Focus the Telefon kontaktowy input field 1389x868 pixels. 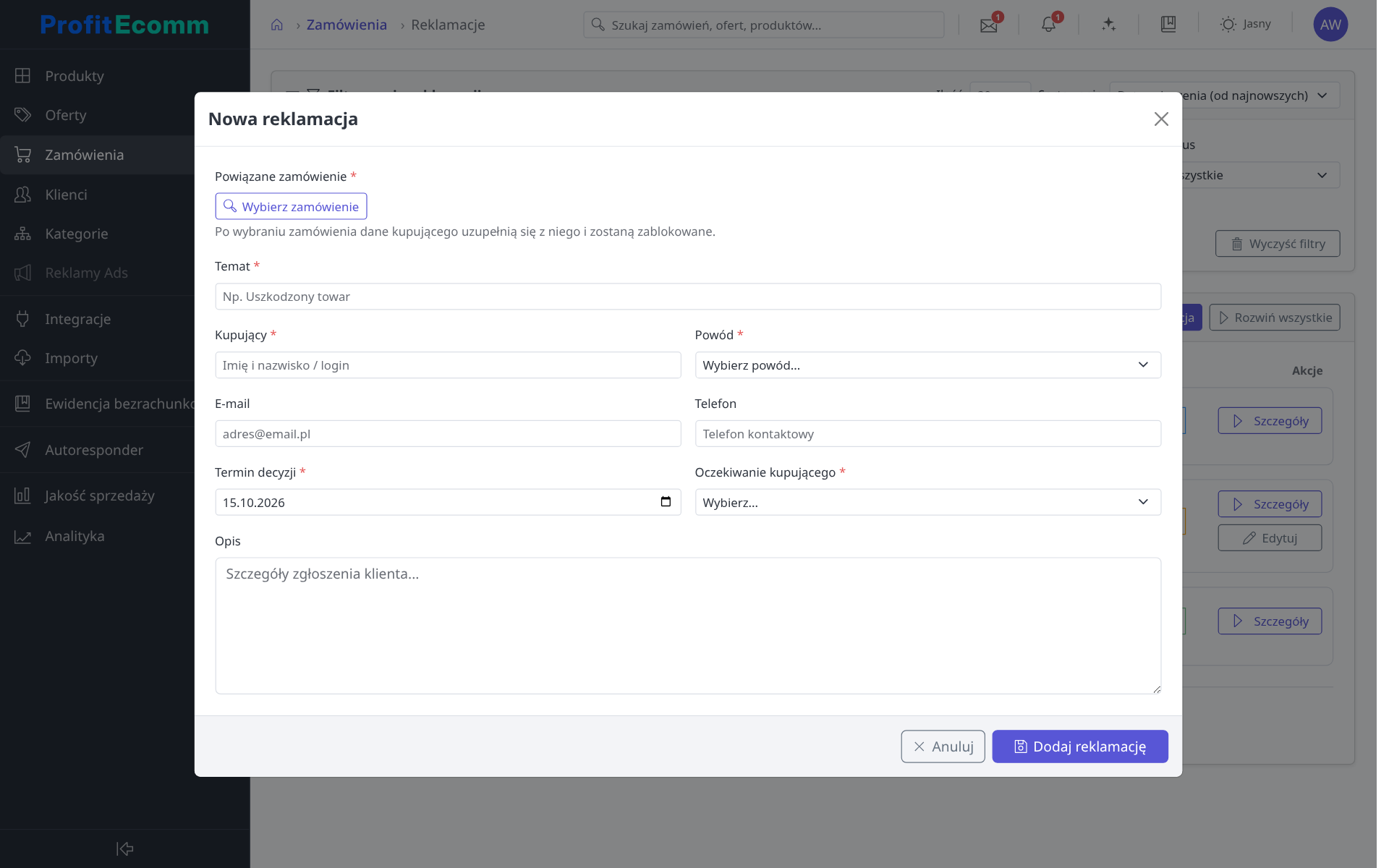click(927, 434)
